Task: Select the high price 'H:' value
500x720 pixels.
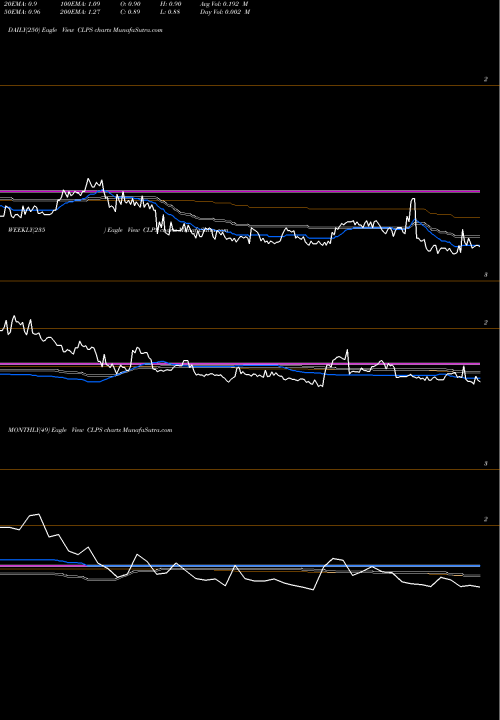Action: [x=171, y=4]
